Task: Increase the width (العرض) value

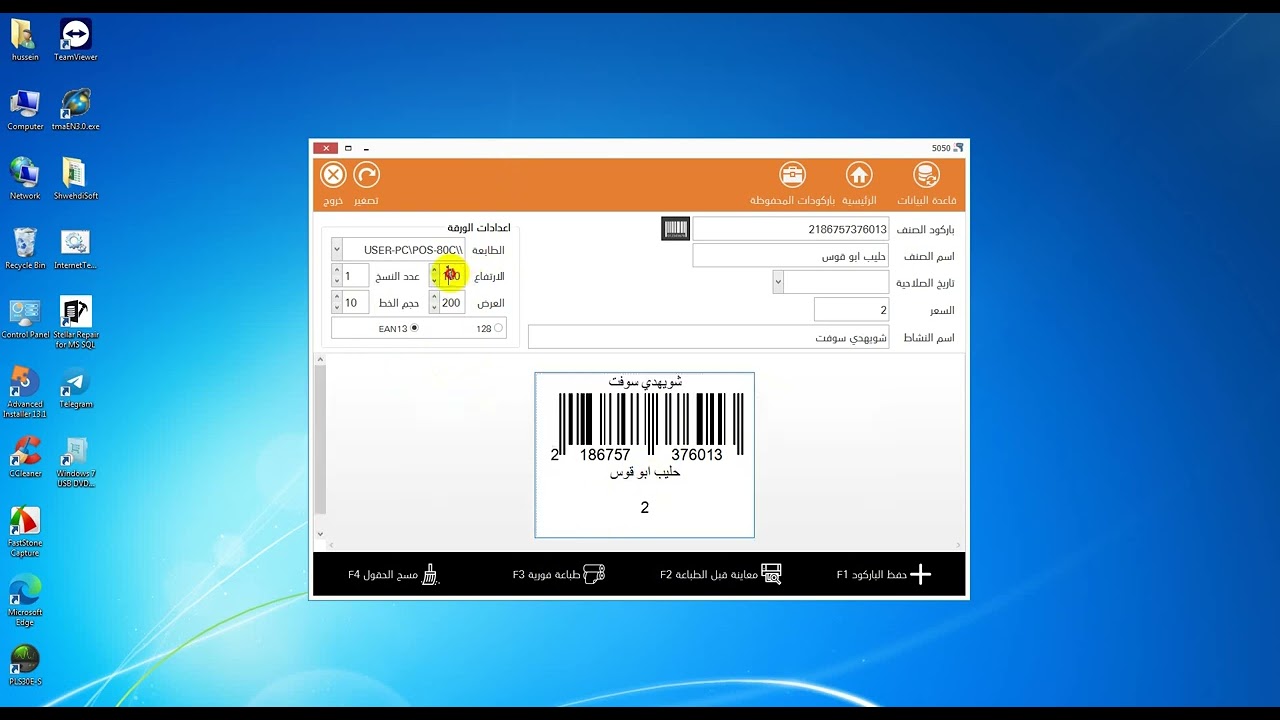Action: [434, 297]
